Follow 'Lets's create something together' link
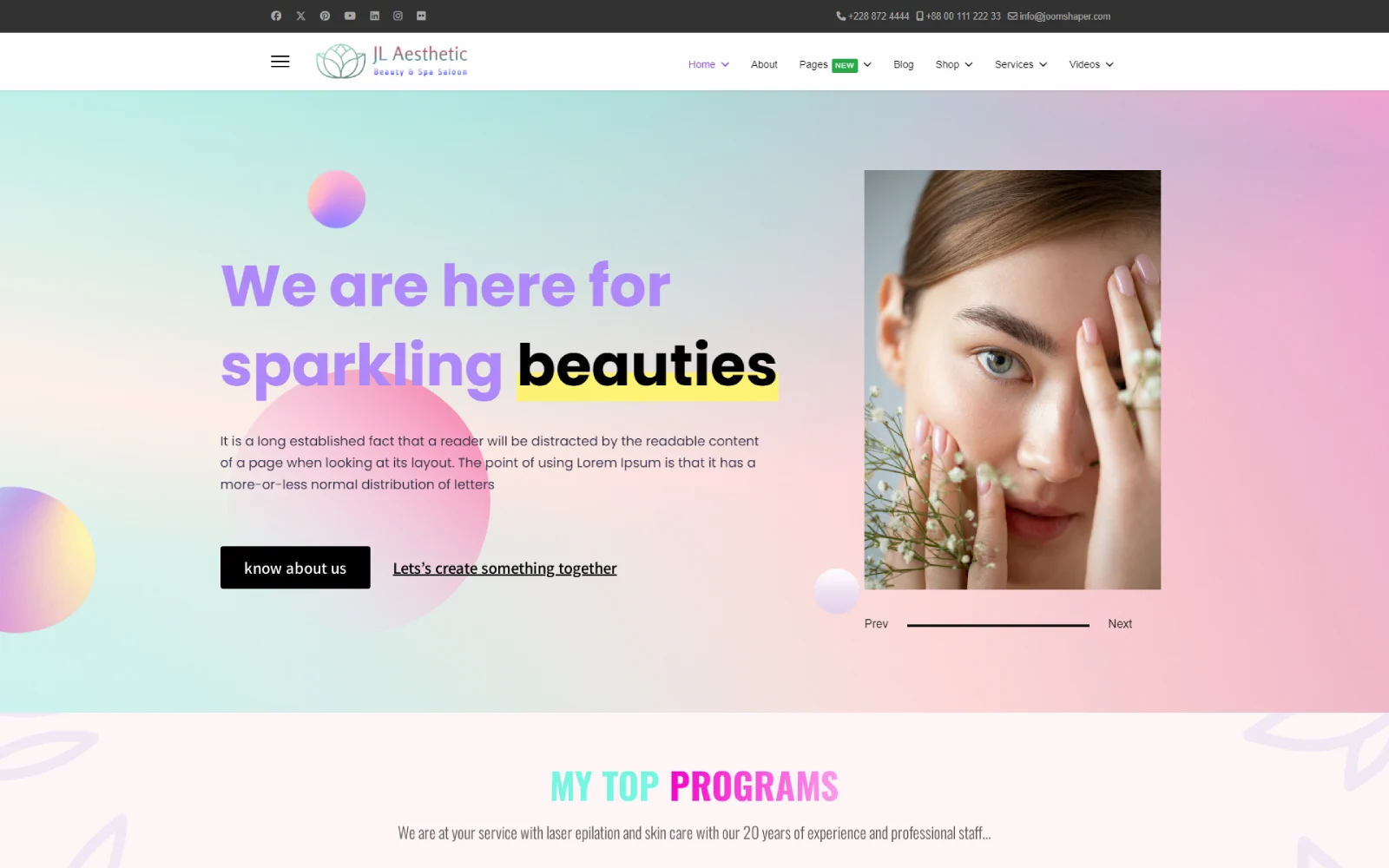1389x868 pixels. 504,569
